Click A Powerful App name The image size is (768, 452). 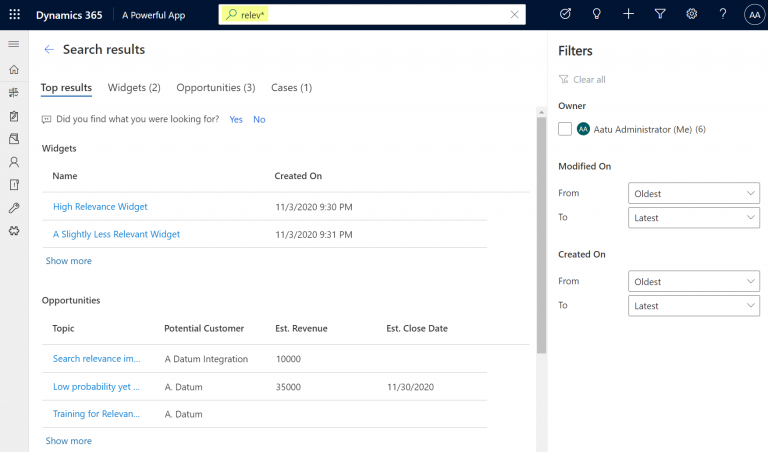pyautogui.click(x=153, y=15)
